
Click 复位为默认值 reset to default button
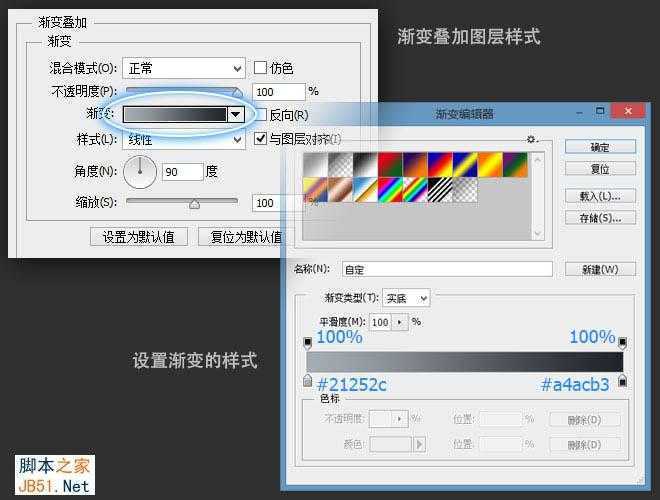tap(246, 237)
